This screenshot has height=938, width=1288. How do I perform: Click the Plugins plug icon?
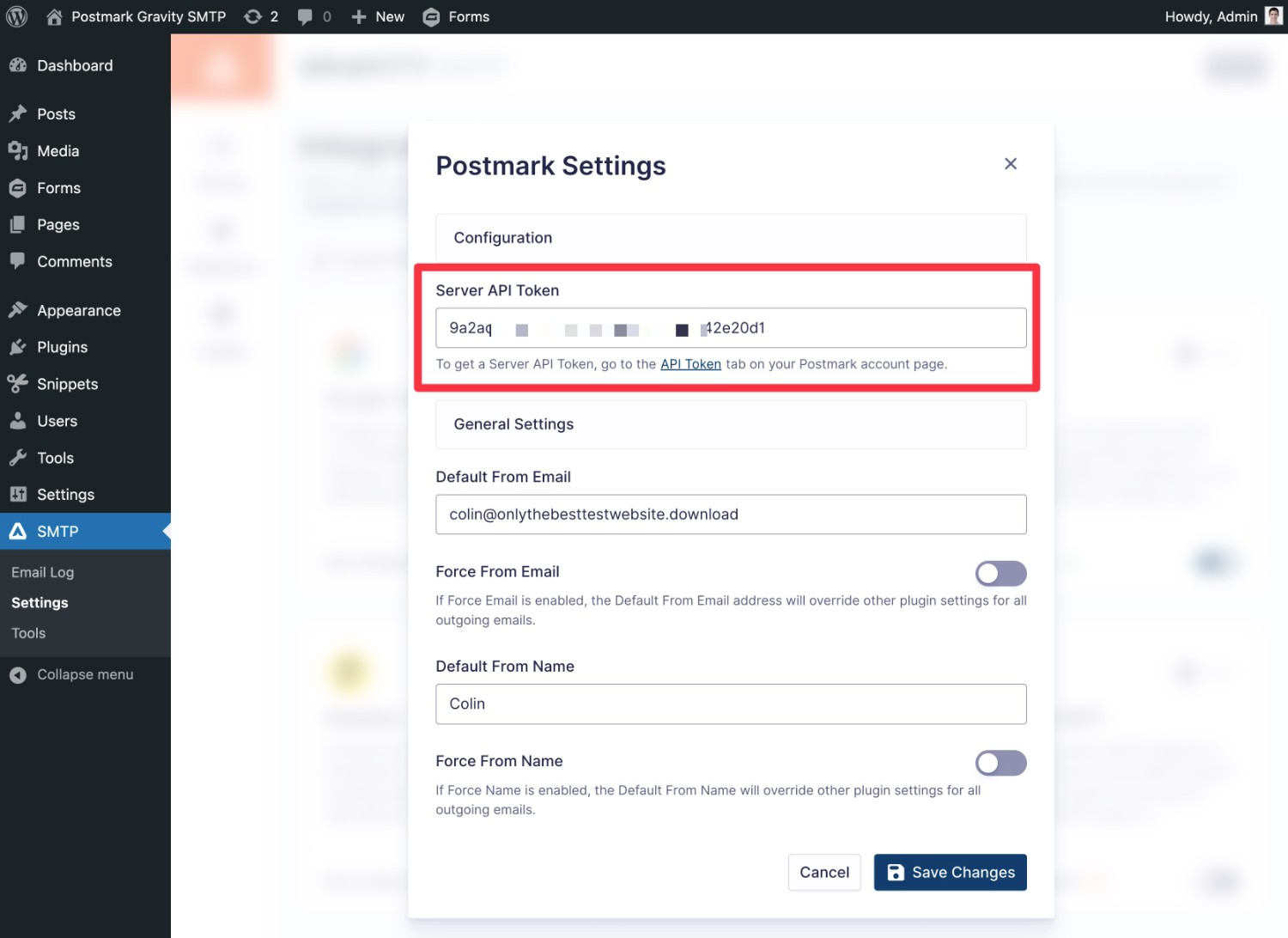click(18, 347)
